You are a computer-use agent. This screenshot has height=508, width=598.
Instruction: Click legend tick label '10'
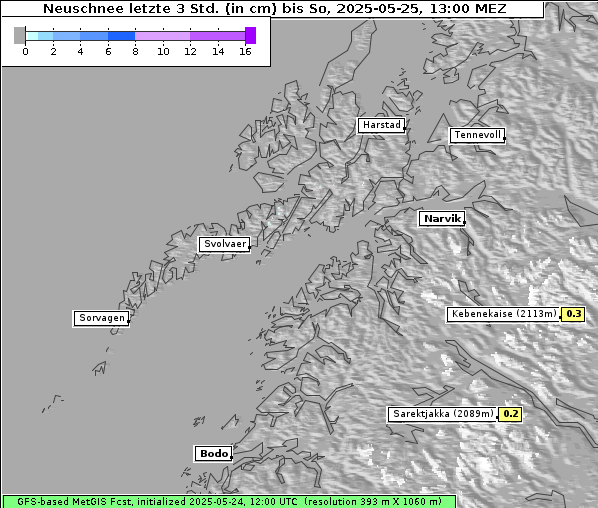click(163, 52)
